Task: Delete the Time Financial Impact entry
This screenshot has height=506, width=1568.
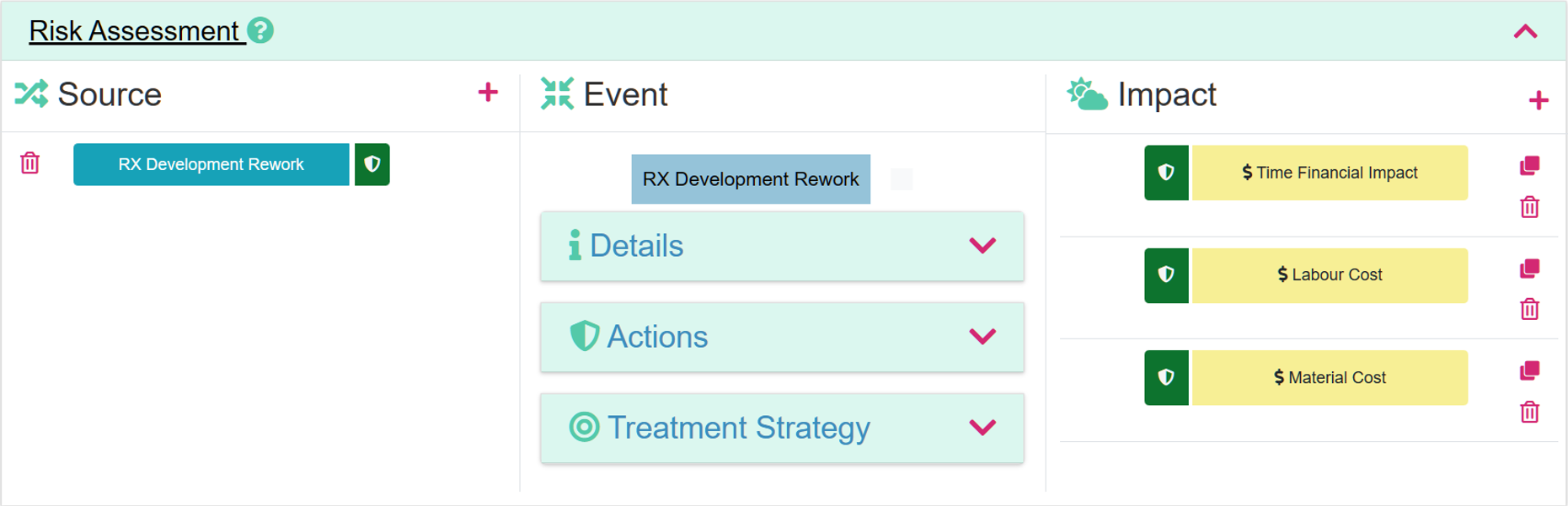Action: point(1529,207)
